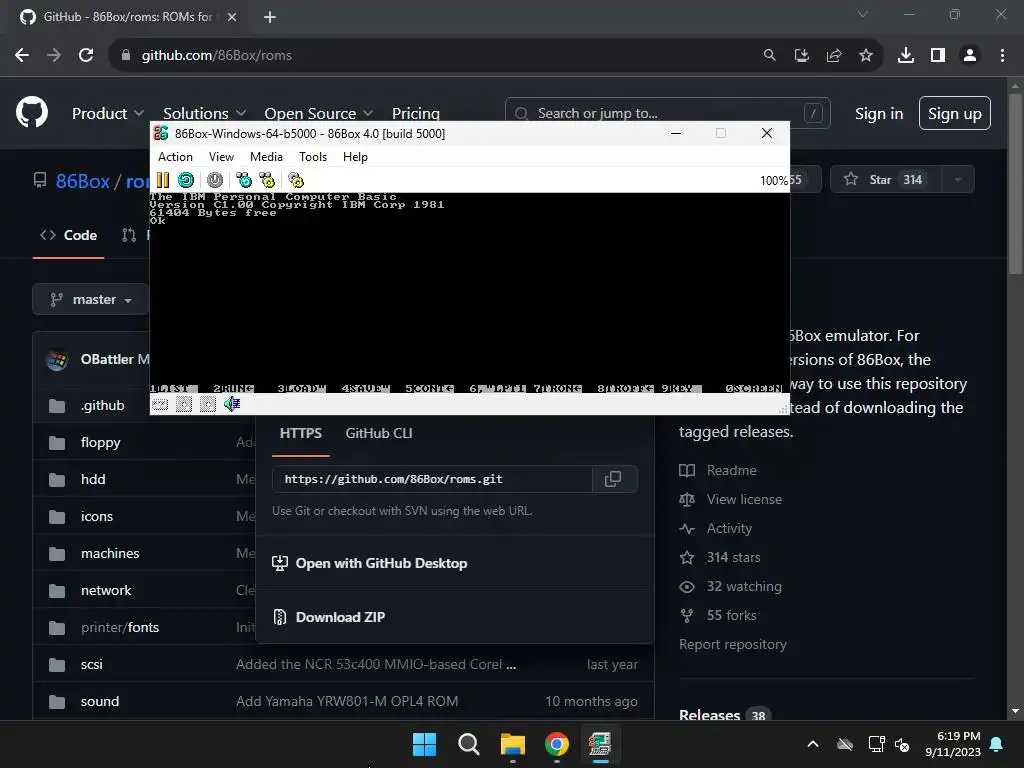Click the install app icon in address bar
This screenshot has height=768, width=1024.
(802, 55)
